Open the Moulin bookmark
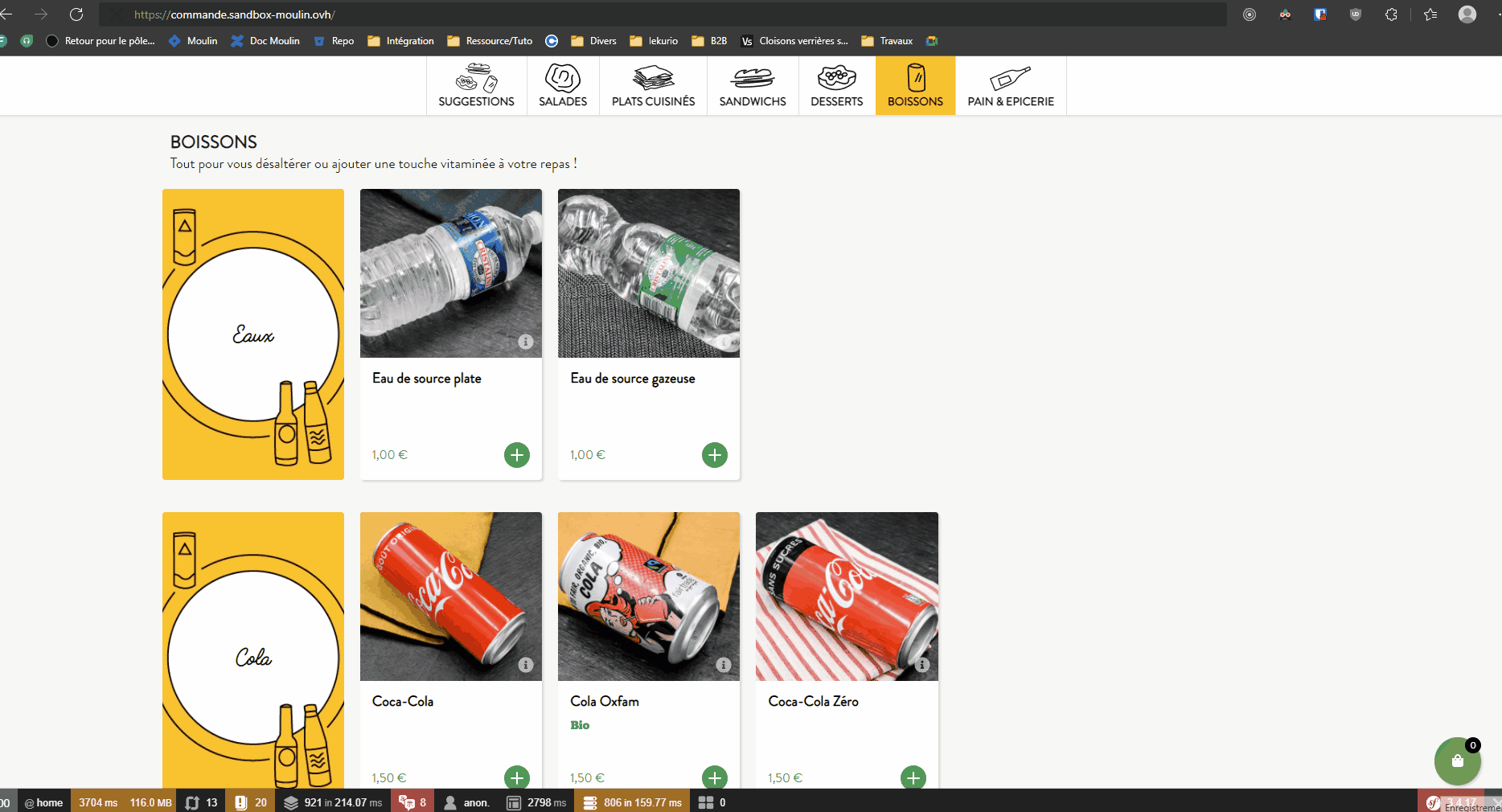1502x812 pixels. pos(193,41)
